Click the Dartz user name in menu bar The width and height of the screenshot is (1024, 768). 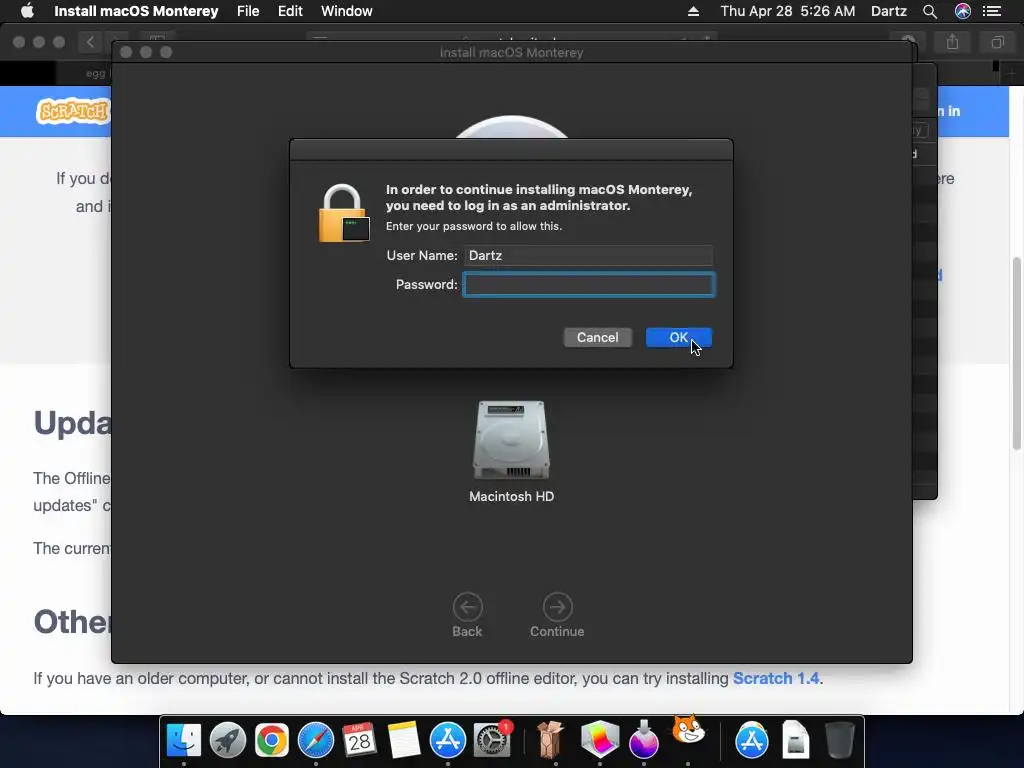pos(889,11)
